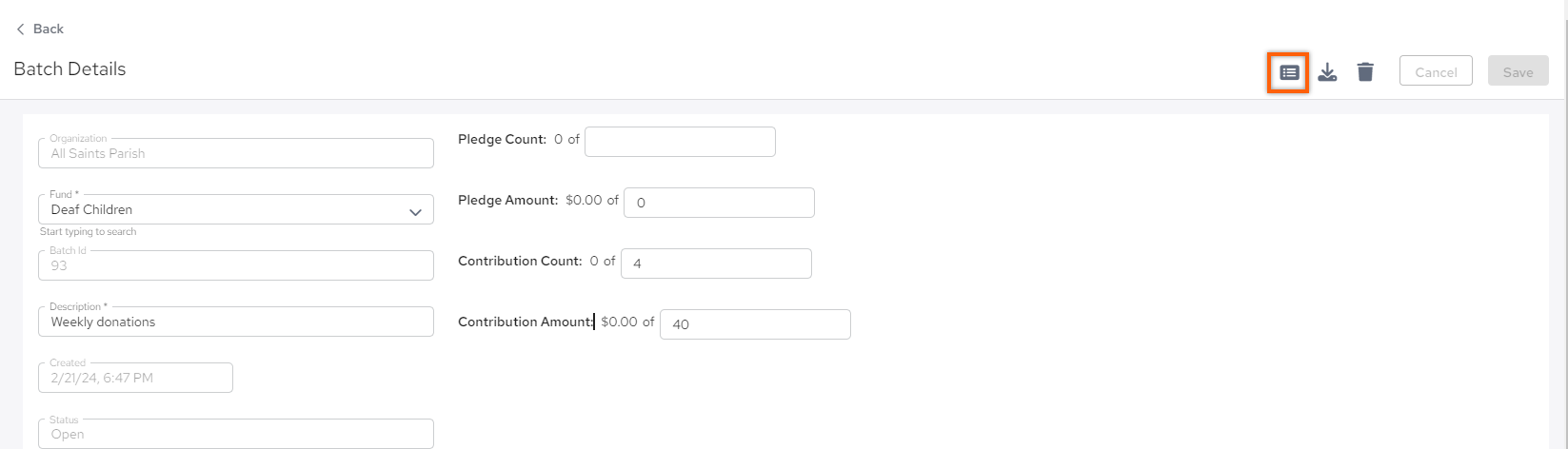The image size is (1568, 449).
Task: Click the Created date field
Action: click(135, 378)
